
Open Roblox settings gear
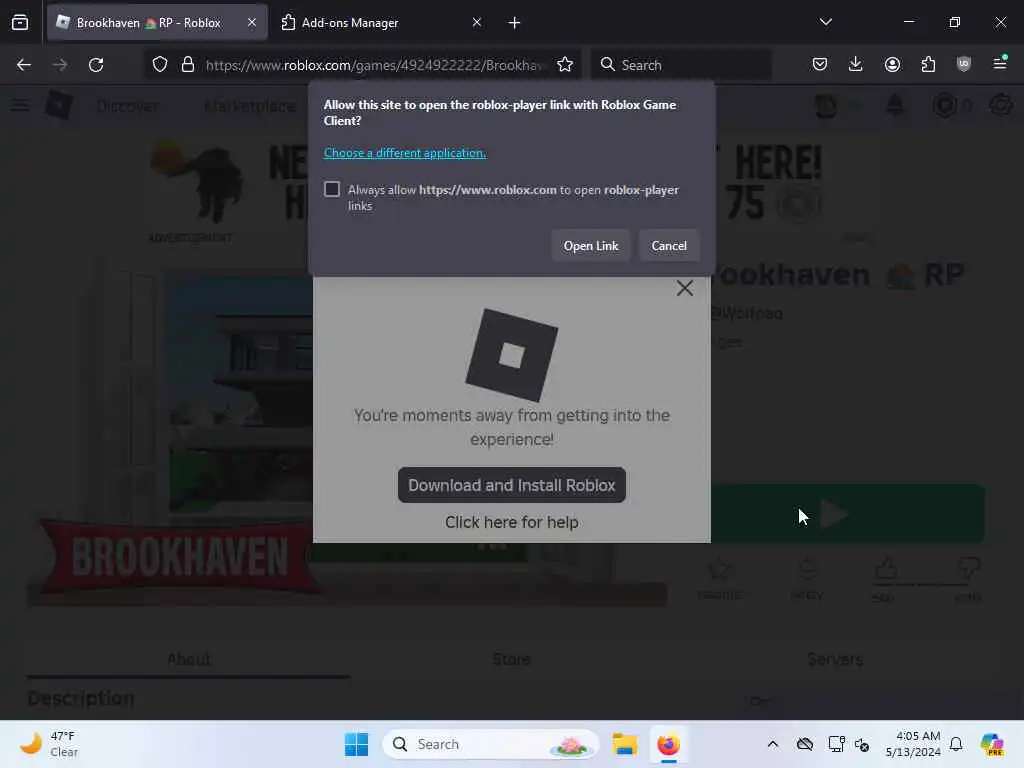[x=1000, y=105]
